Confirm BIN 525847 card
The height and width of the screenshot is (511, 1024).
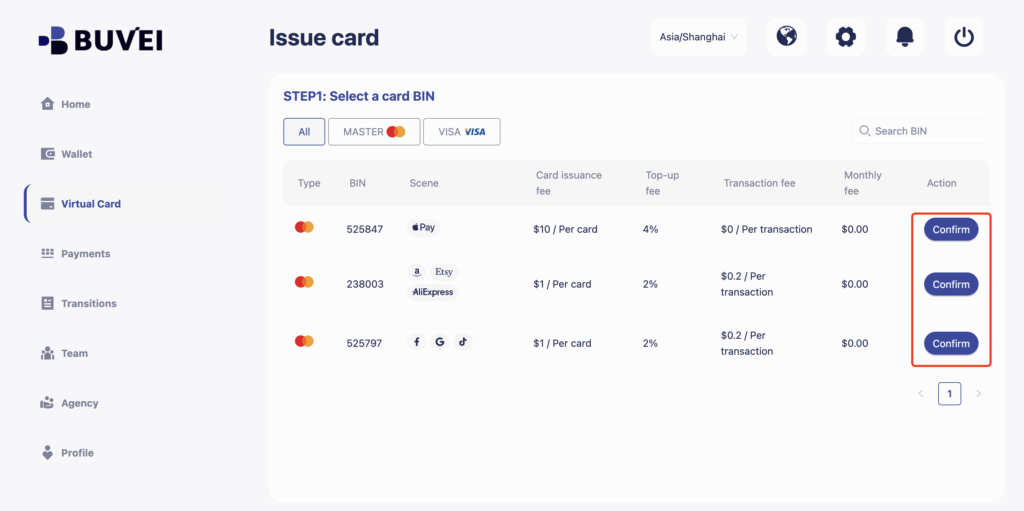pyautogui.click(x=950, y=229)
